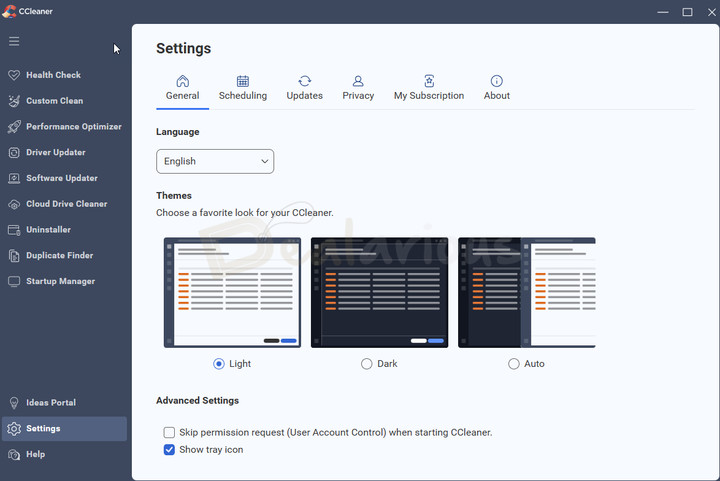Open the Uninstaller label
The image size is (720, 481).
[x=48, y=229]
